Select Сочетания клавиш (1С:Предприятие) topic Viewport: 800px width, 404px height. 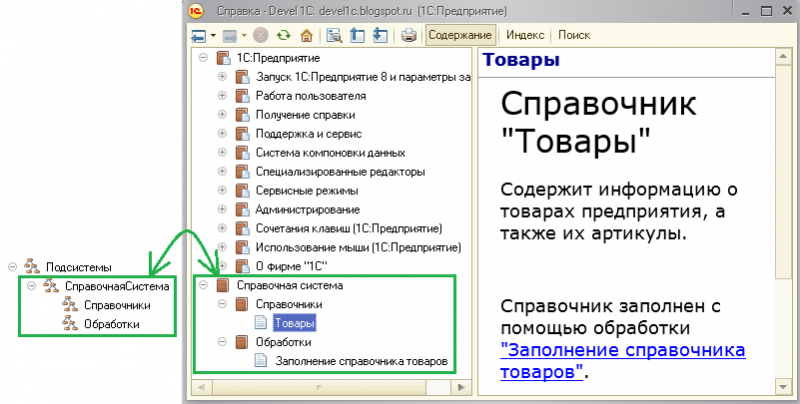[349, 228]
